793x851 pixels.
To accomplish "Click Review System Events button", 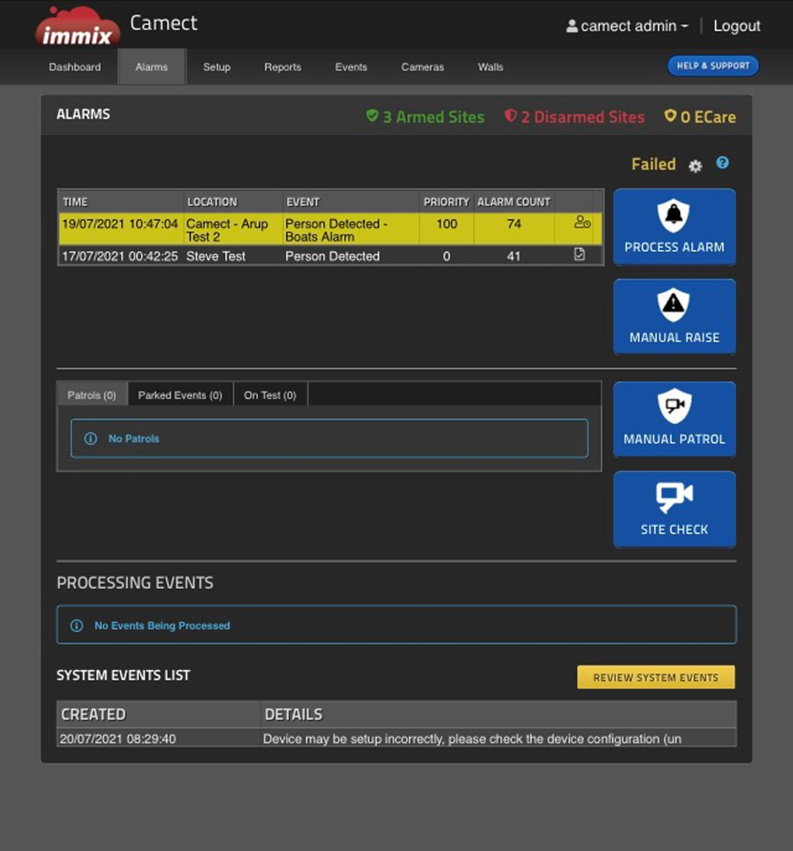I will [x=656, y=677].
